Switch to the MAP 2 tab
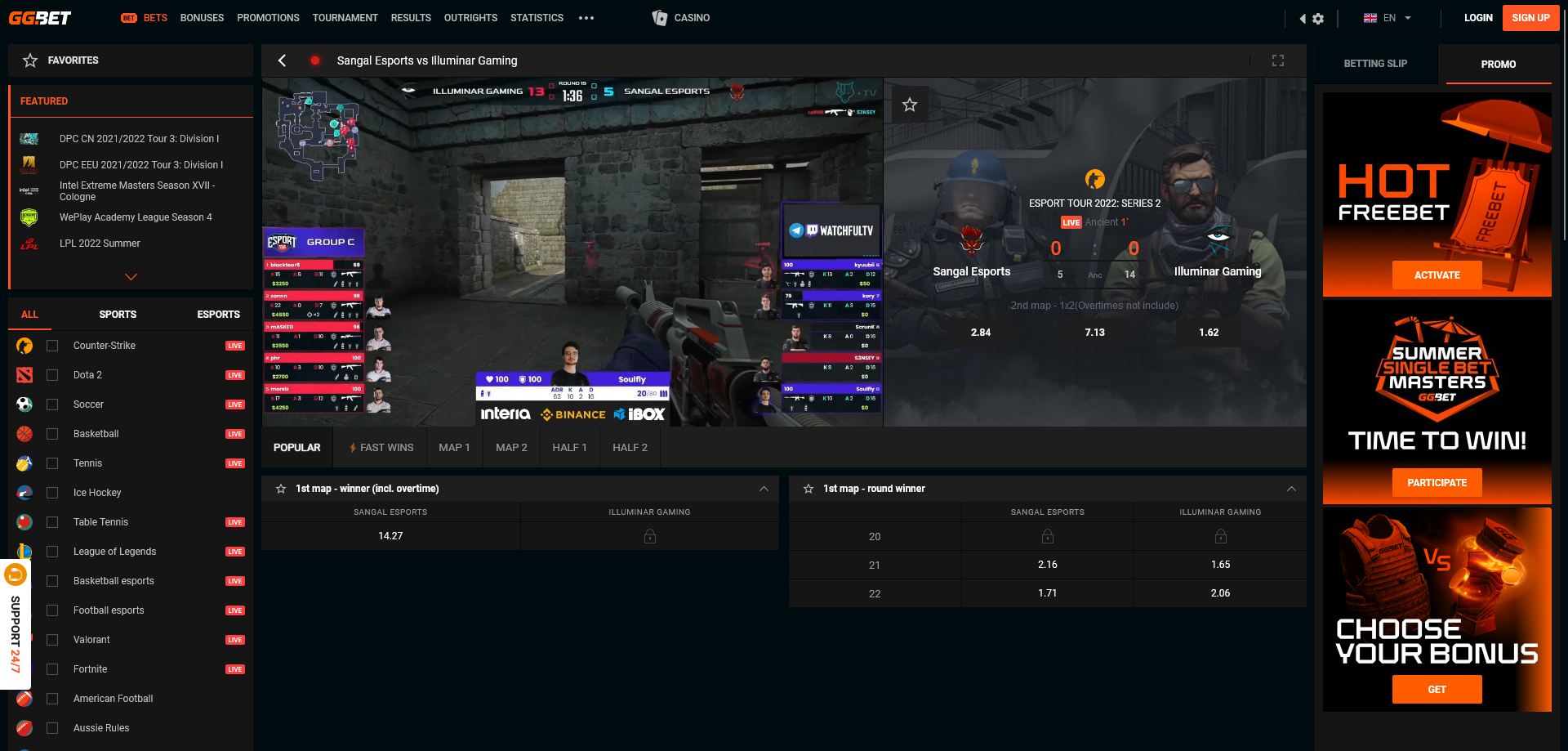The image size is (1568, 751). coord(511,448)
